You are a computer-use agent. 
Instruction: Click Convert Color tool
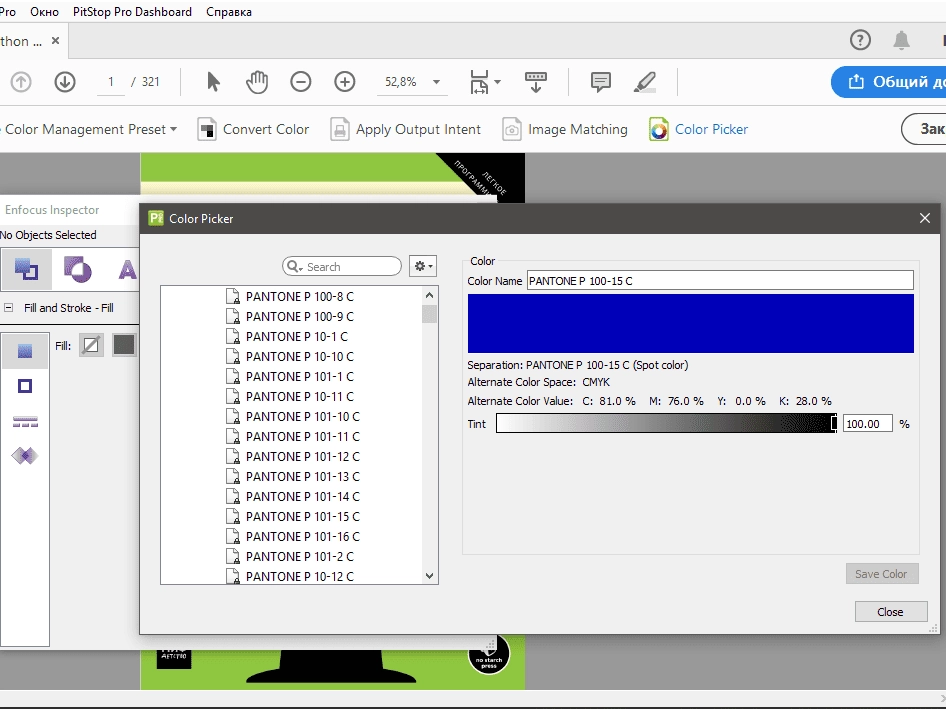(x=253, y=130)
